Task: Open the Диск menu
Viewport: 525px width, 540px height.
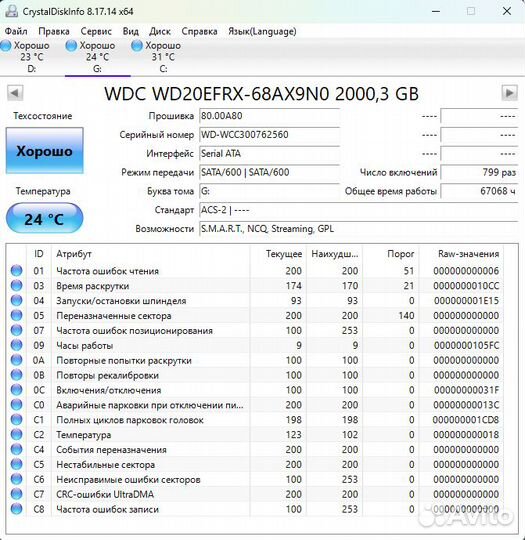Action: tap(160, 31)
